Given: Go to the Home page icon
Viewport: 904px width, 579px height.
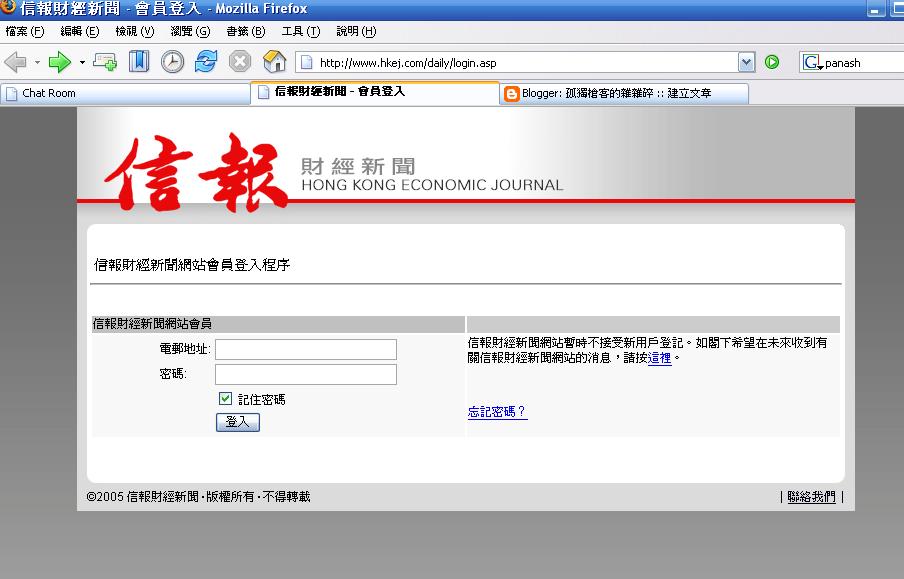Looking at the screenshot, I should click(x=274, y=62).
